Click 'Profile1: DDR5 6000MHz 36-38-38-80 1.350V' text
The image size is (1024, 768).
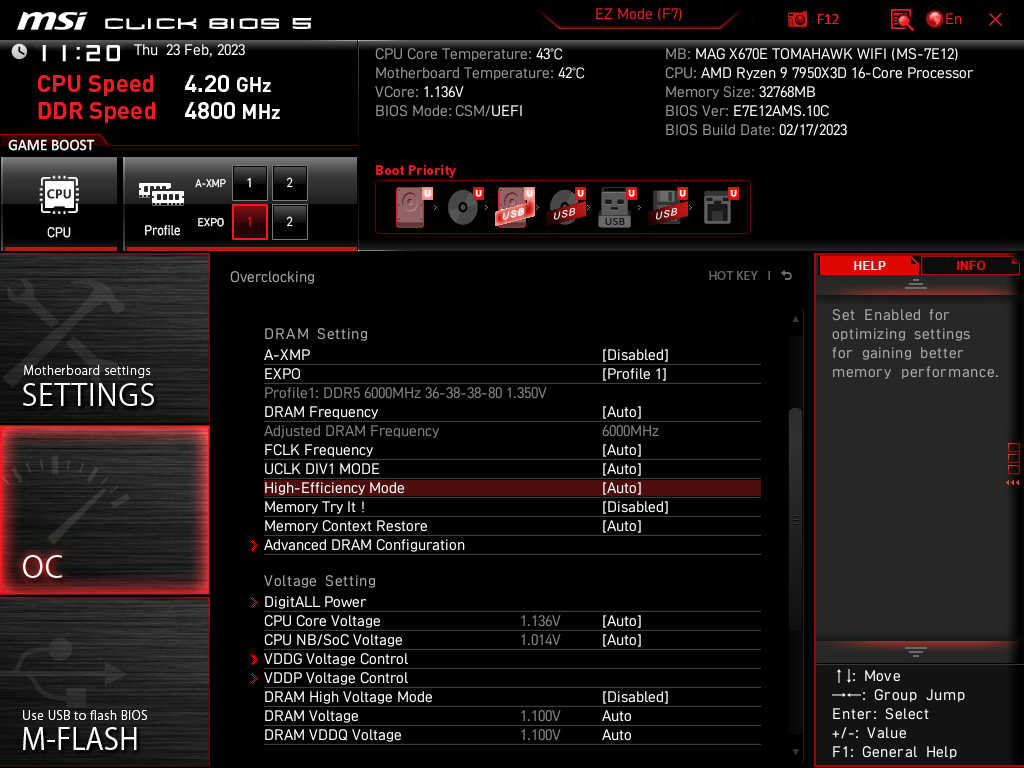point(405,392)
